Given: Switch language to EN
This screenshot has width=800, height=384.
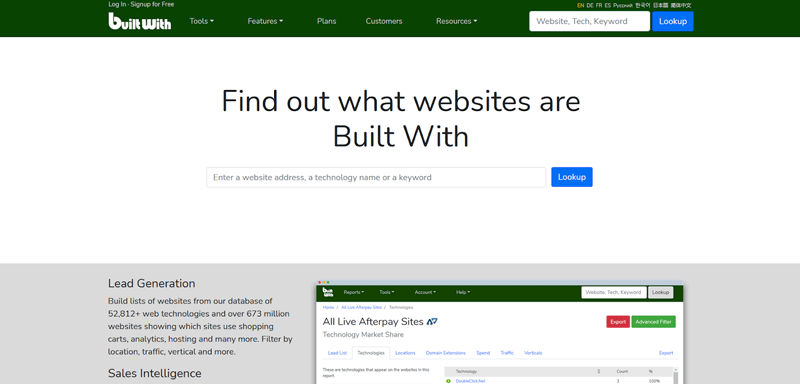Looking at the screenshot, I should pos(581,5).
